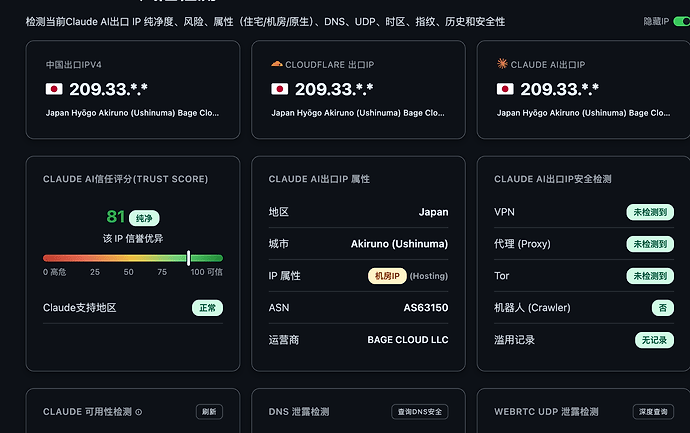Click the BAGE CLOUD LLC operator text

coord(408,340)
